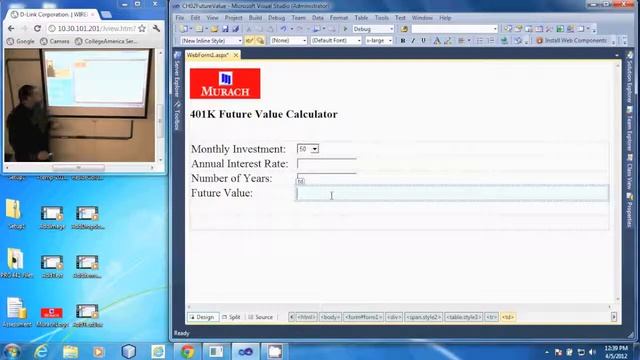
Task: Toggle italic formatting in Visual Studio
Action: (x=413, y=40)
